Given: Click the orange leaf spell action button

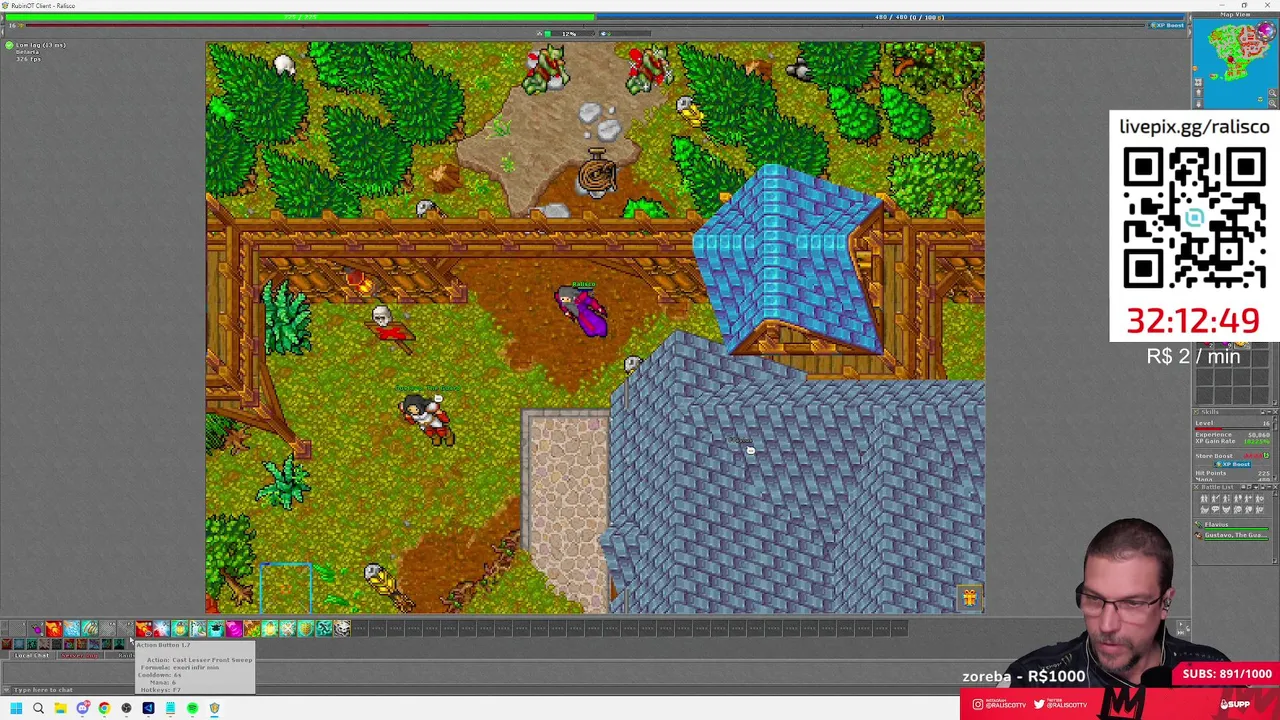Looking at the screenshot, I should (x=252, y=628).
